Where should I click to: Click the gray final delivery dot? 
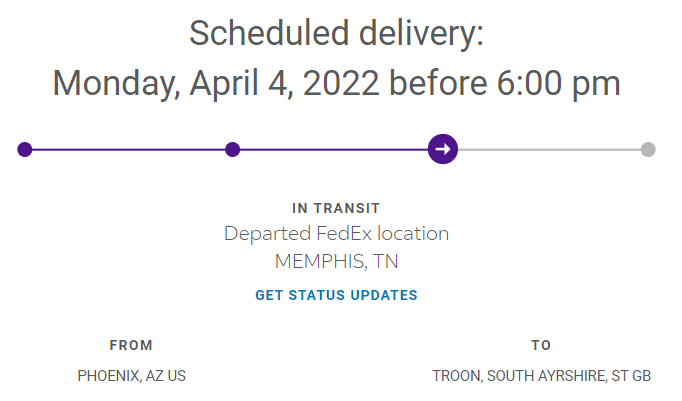[x=648, y=149]
